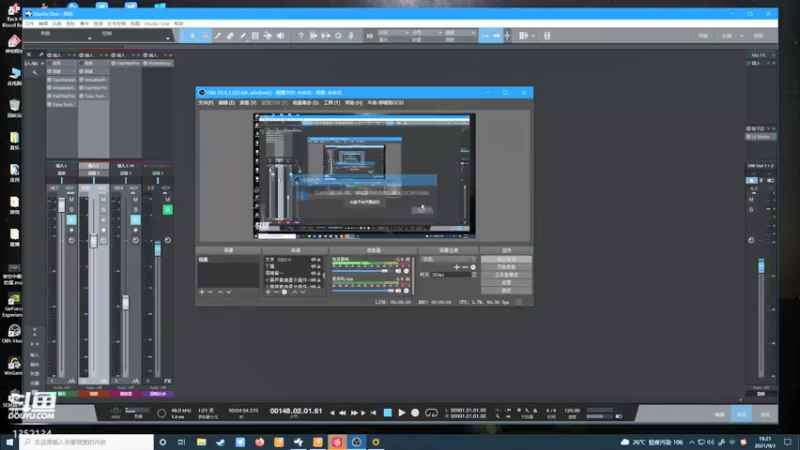
Task: Move source down with OBS sources arrow
Action: [303, 292]
